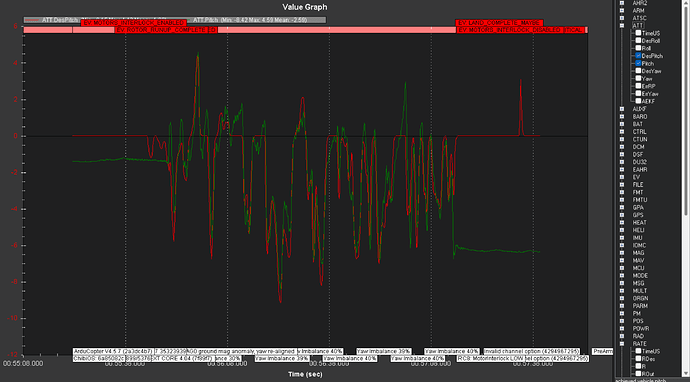Collapse the RATE tree node
690x382 pixels.
(x=622, y=343)
